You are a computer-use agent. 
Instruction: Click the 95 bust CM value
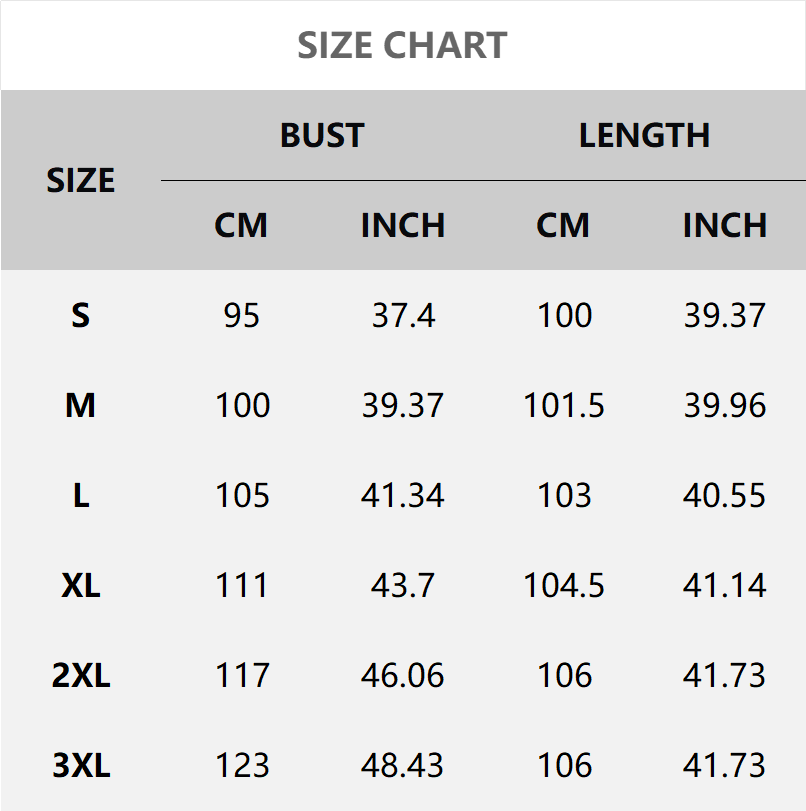242,316
